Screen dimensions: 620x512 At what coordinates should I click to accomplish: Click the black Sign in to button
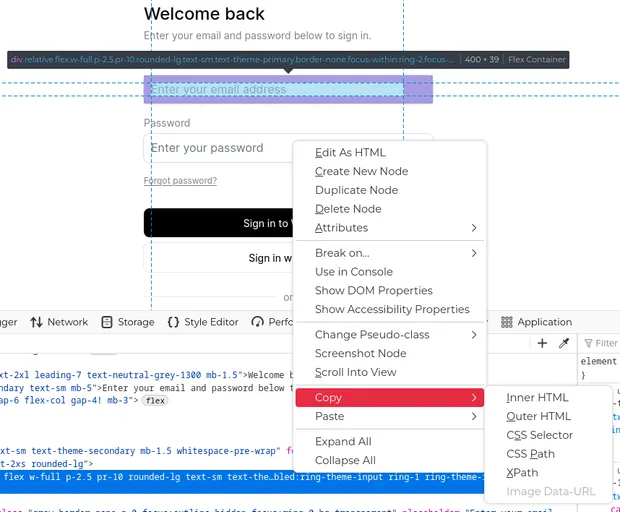click(x=218, y=223)
